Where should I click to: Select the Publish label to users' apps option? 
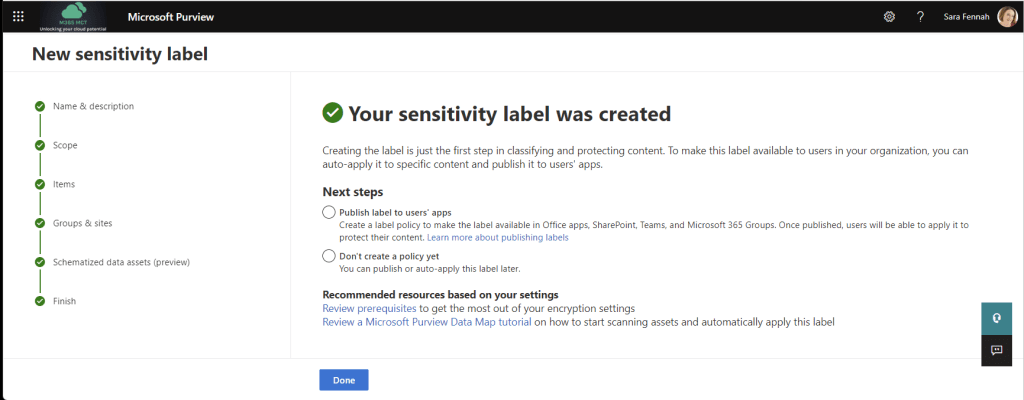pos(329,212)
